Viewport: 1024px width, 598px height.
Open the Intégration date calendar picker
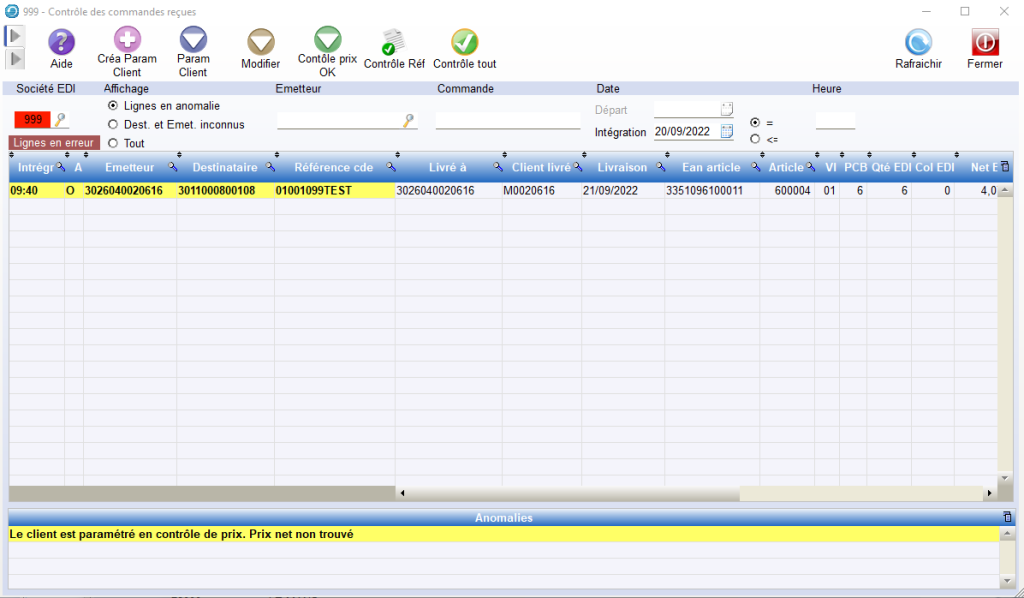tap(727, 131)
